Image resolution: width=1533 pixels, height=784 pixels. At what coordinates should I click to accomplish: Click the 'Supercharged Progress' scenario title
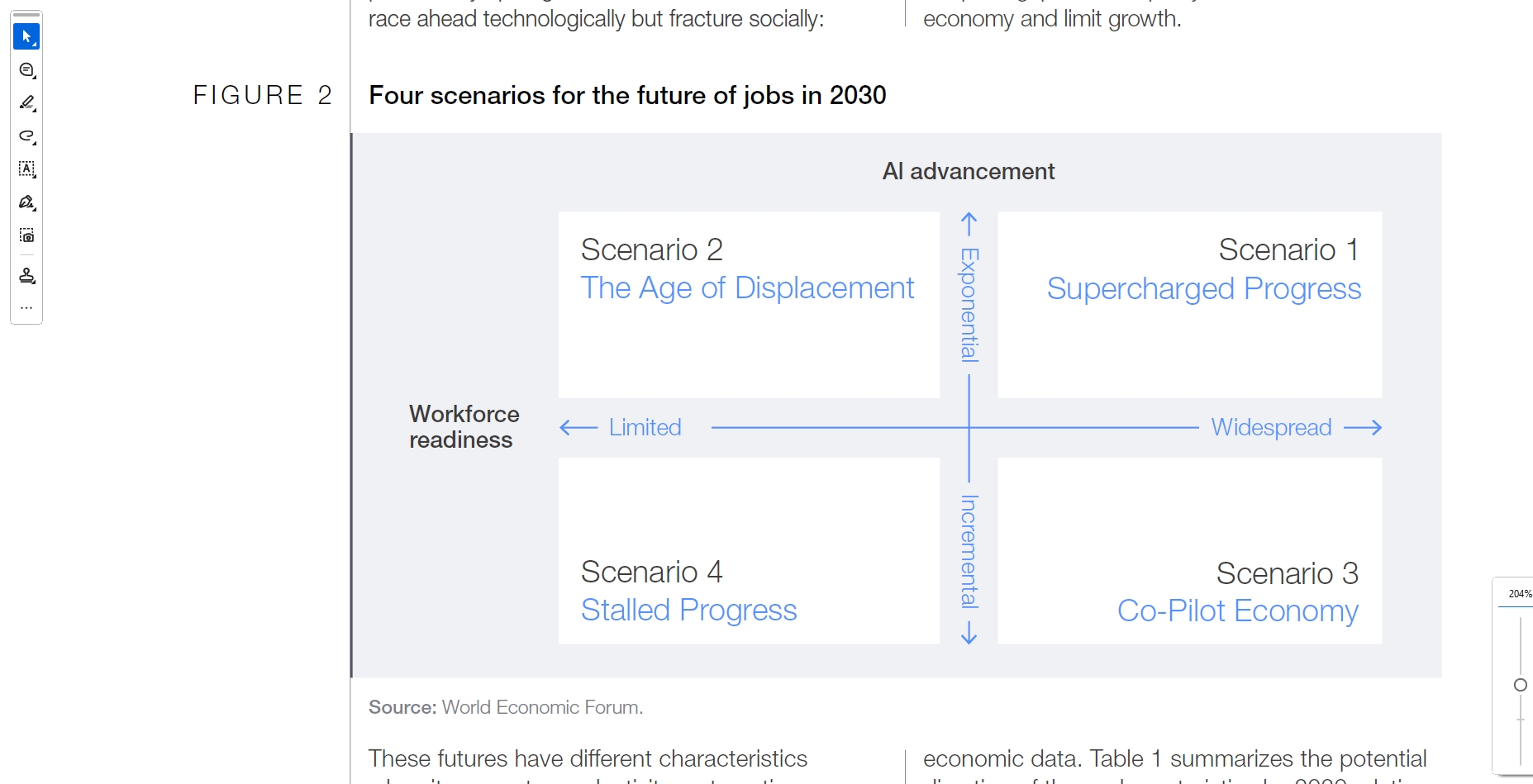pyautogui.click(x=1203, y=289)
